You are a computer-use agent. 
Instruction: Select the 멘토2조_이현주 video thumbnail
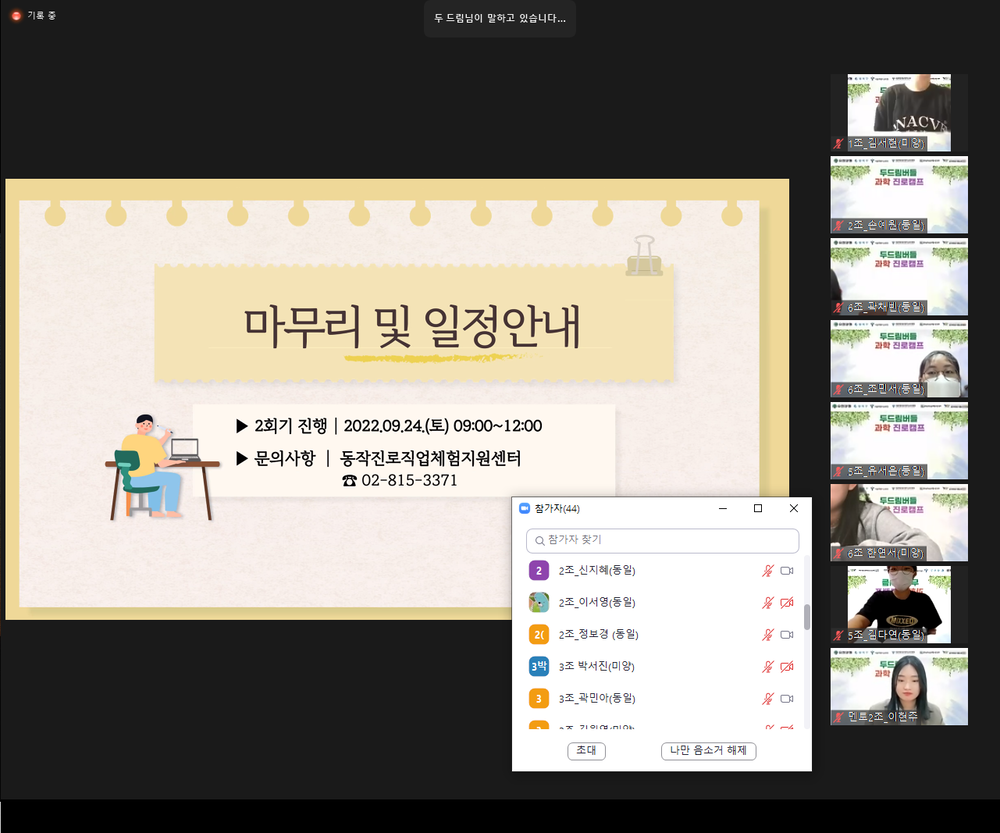(899, 687)
